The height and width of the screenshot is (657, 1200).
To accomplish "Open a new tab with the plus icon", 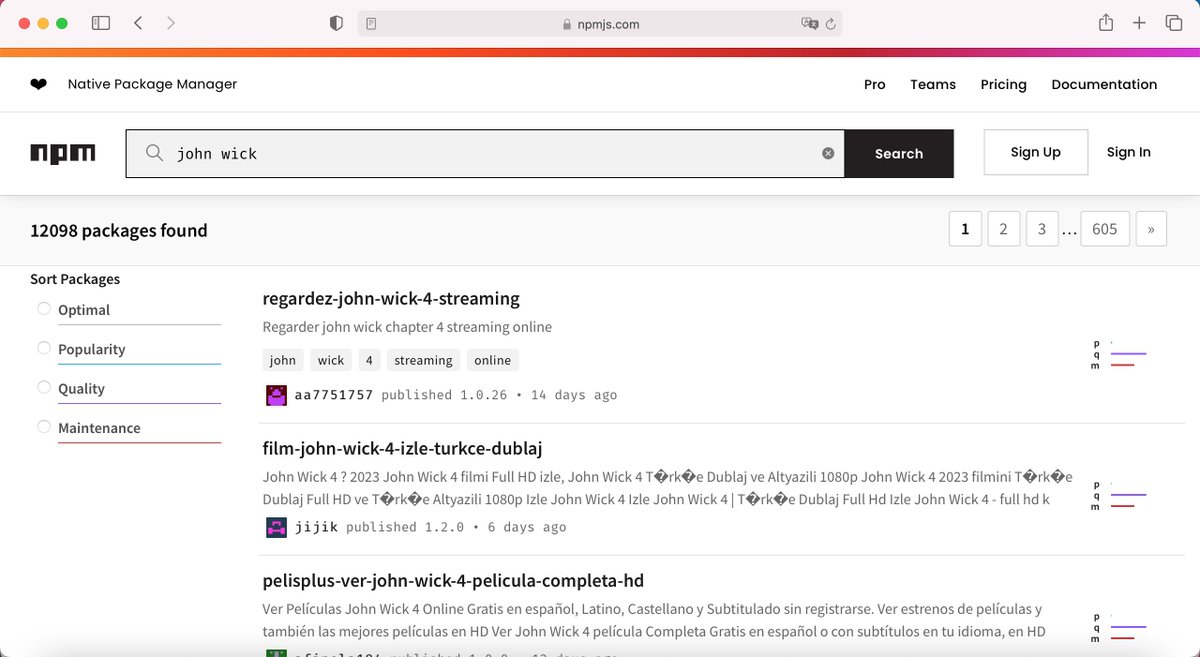I will pyautogui.click(x=1139, y=23).
